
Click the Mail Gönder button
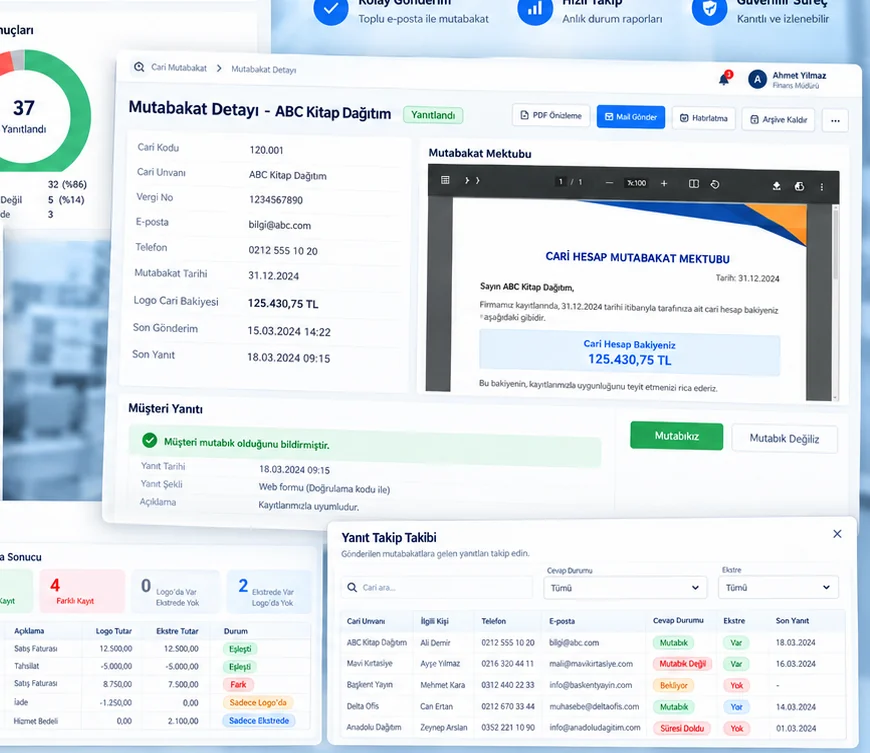(x=631, y=117)
